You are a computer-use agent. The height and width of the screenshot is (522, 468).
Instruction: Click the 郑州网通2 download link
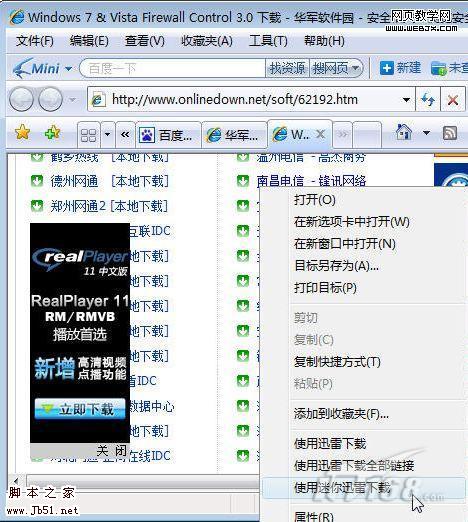(x=79, y=206)
